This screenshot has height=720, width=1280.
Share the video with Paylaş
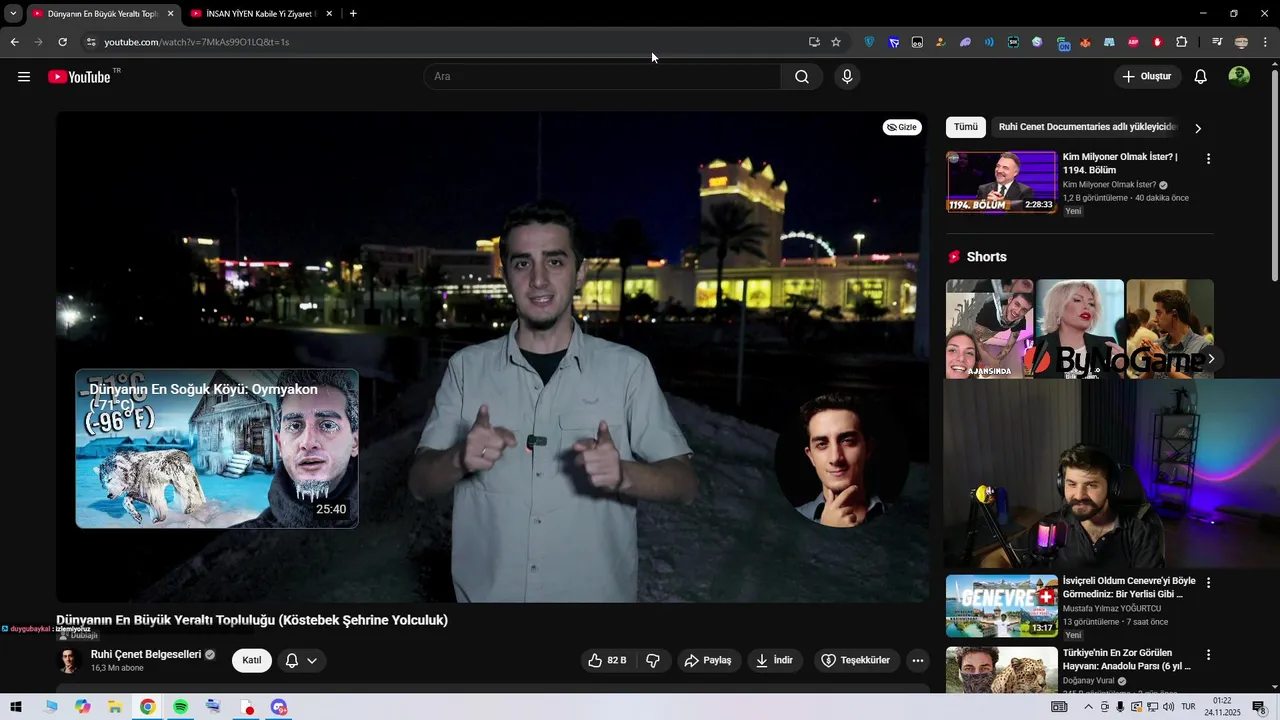[708, 660]
